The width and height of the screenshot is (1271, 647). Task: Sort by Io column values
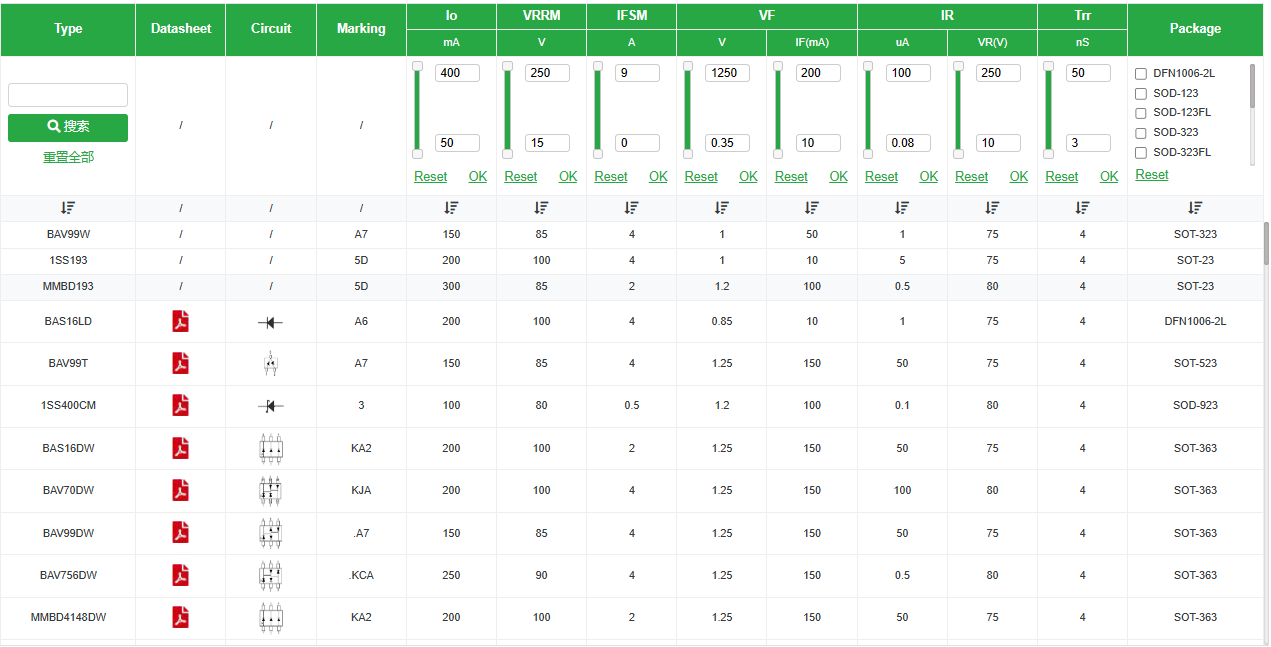pos(451,208)
